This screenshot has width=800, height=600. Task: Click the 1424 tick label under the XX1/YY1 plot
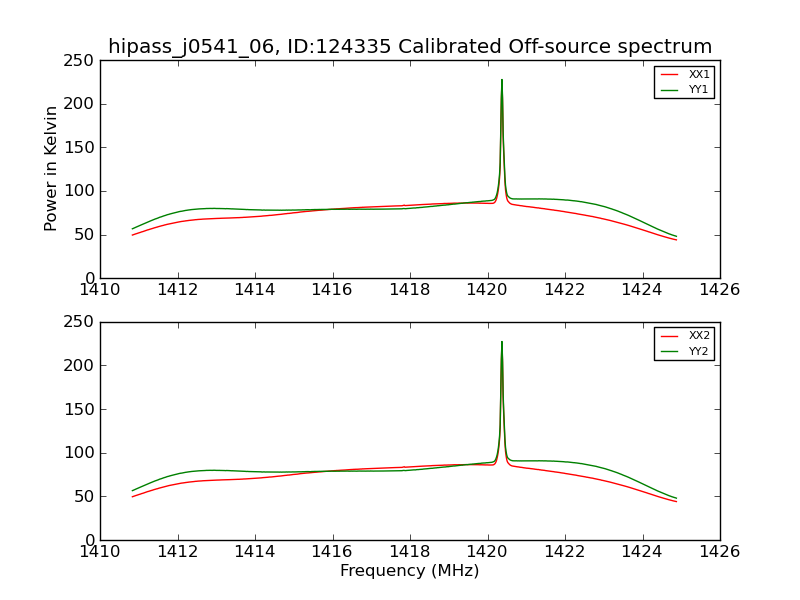(x=643, y=290)
